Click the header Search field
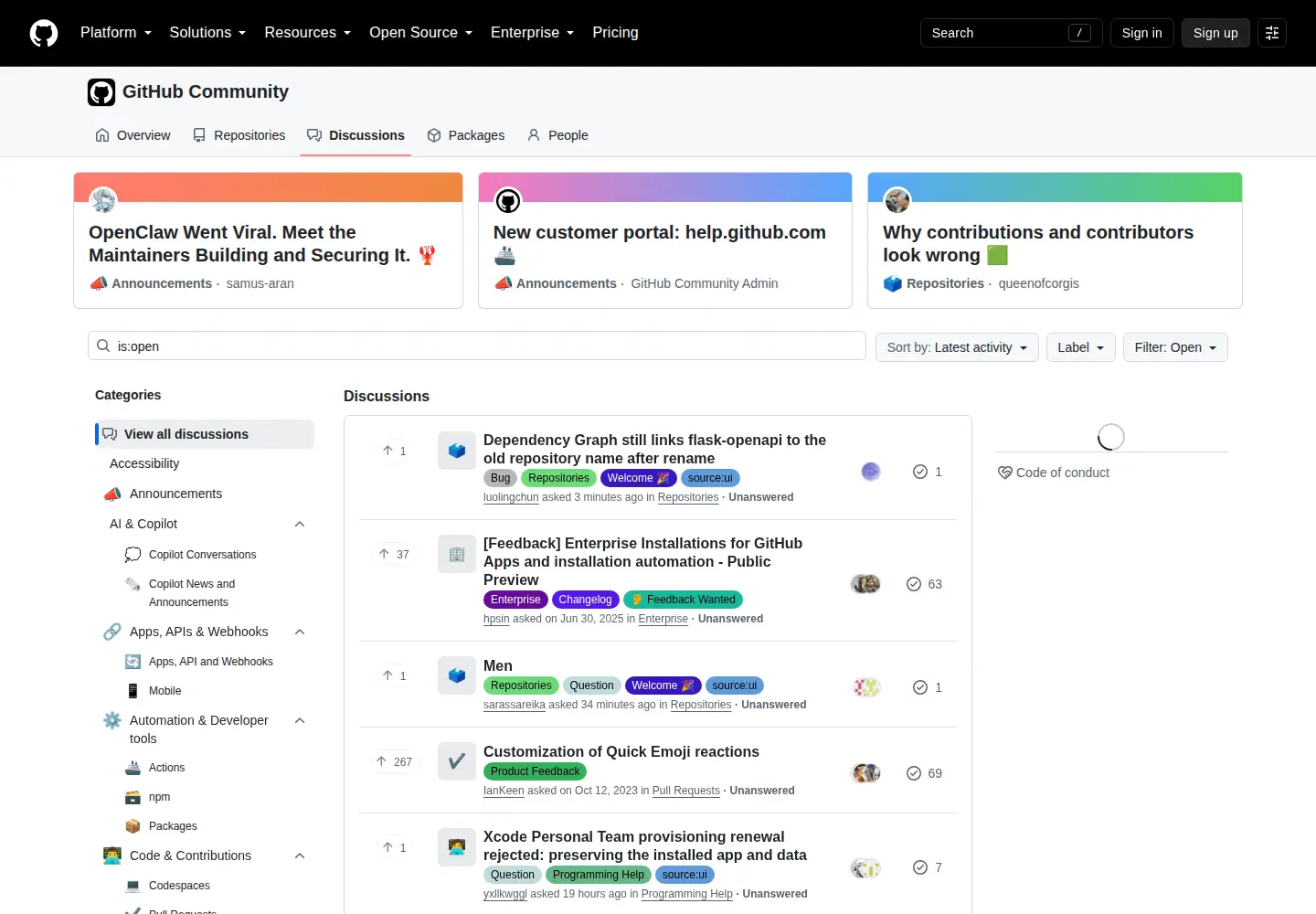 (1011, 33)
